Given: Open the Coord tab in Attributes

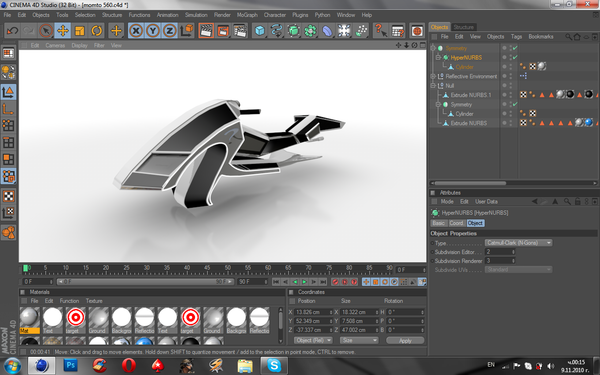Looking at the screenshot, I should tap(456, 223).
